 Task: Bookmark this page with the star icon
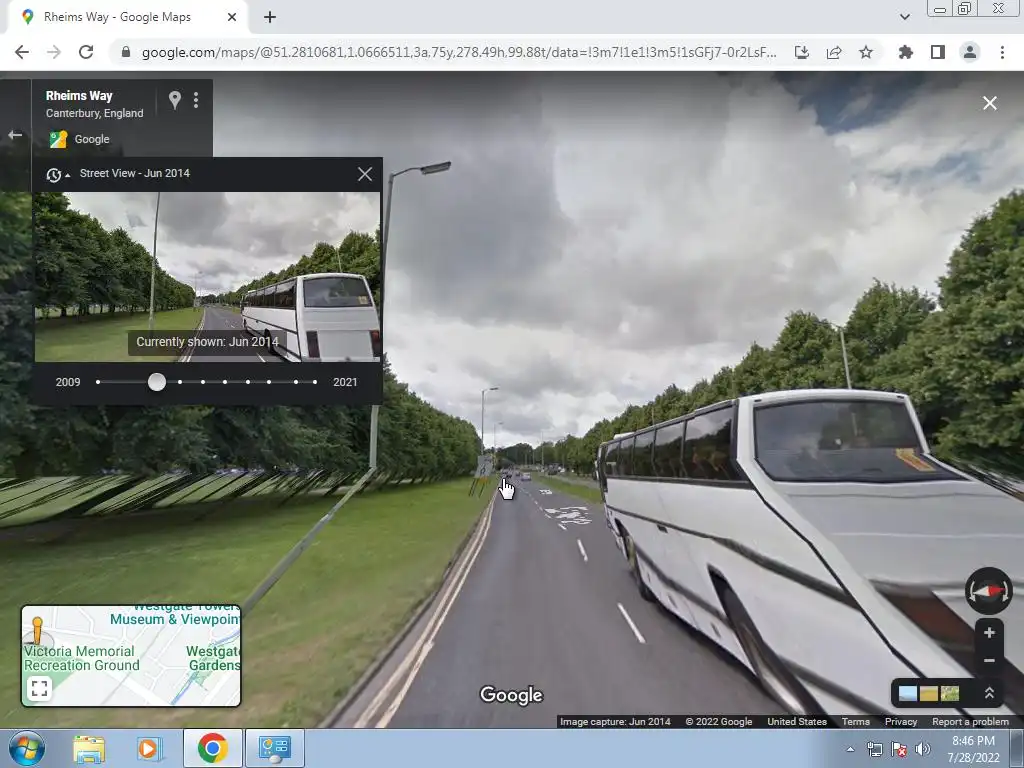pyautogui.click(x=866, y=52)
